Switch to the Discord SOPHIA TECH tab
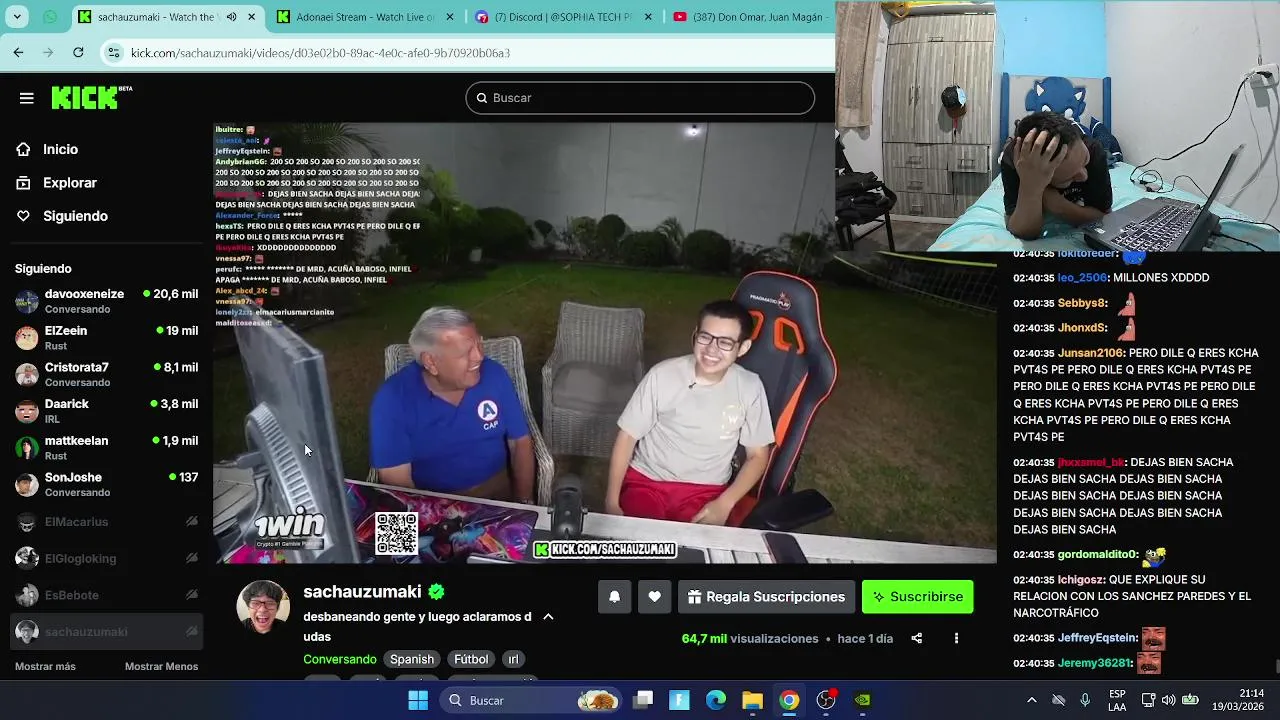This screenshot has width=1280, height=720. (565, 17)
